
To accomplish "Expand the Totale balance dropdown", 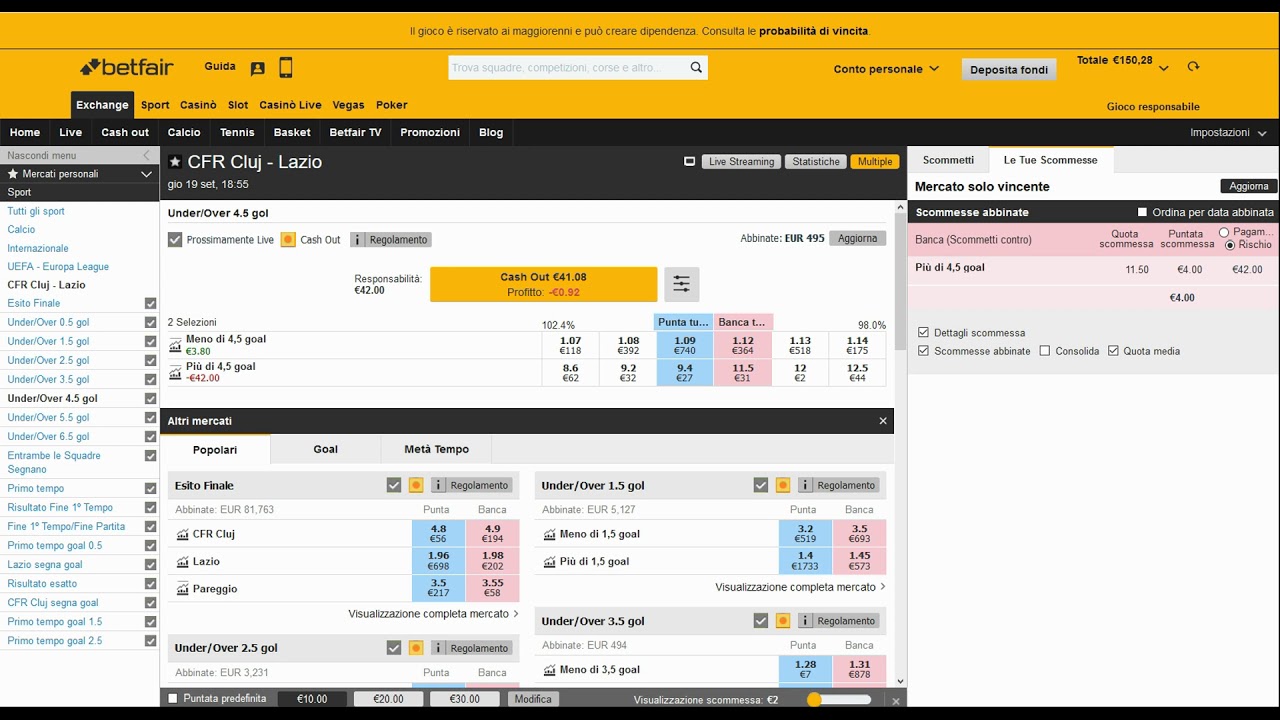I will pos(1164,69).
